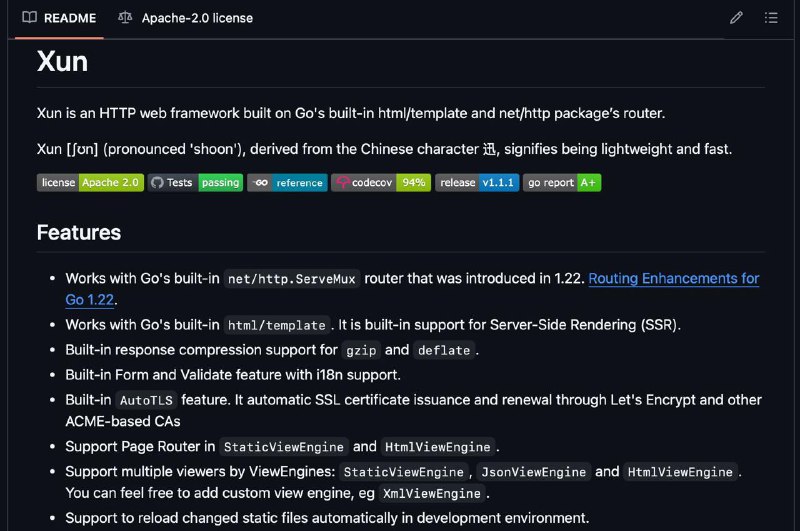Image resolution: width=800 pixels, height=531 pixels.
Task: Click the 'Built-in Form and Validate feature' line
Action: pyautogui.click(x=233, y=375)
